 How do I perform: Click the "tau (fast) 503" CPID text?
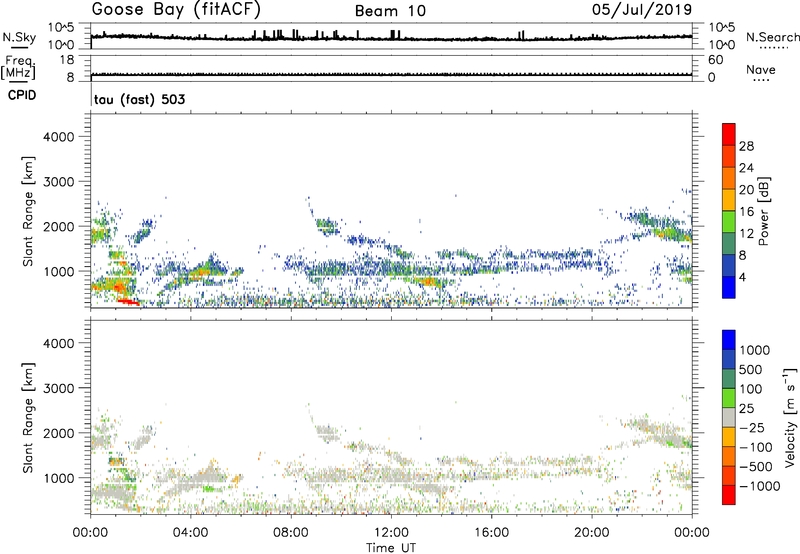[x=139, y=99]
